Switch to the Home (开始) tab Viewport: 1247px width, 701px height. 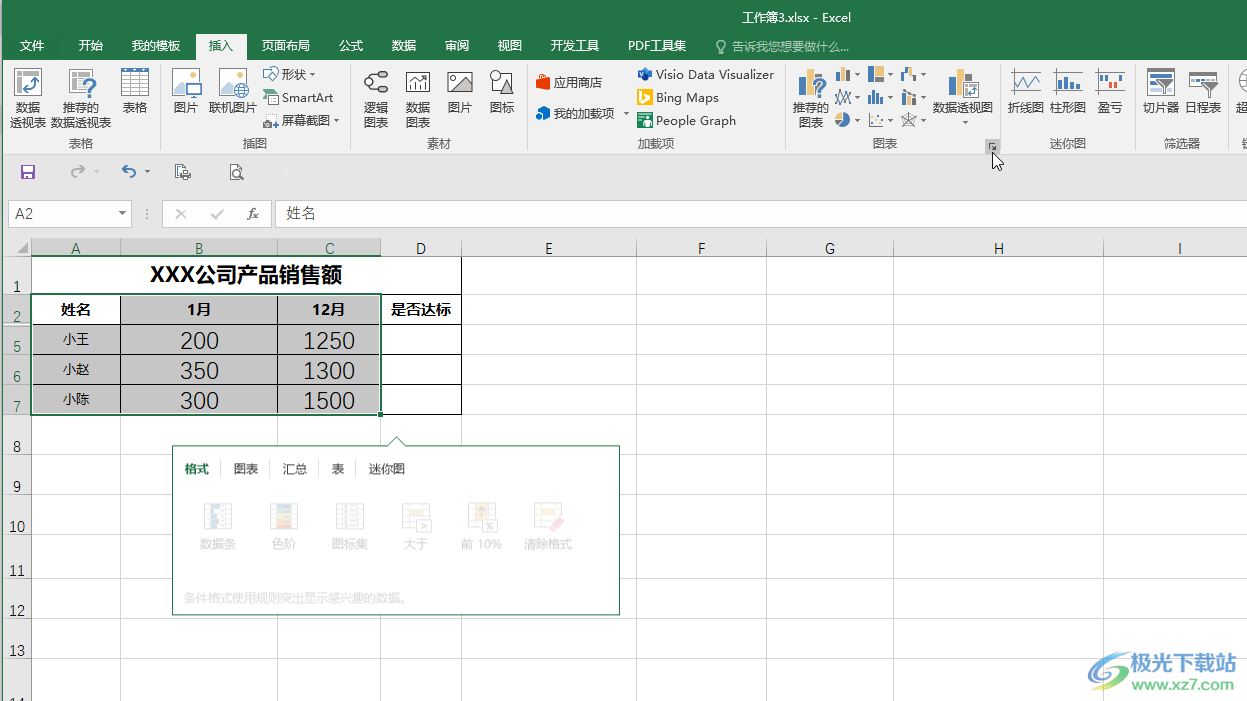point(91,46)
